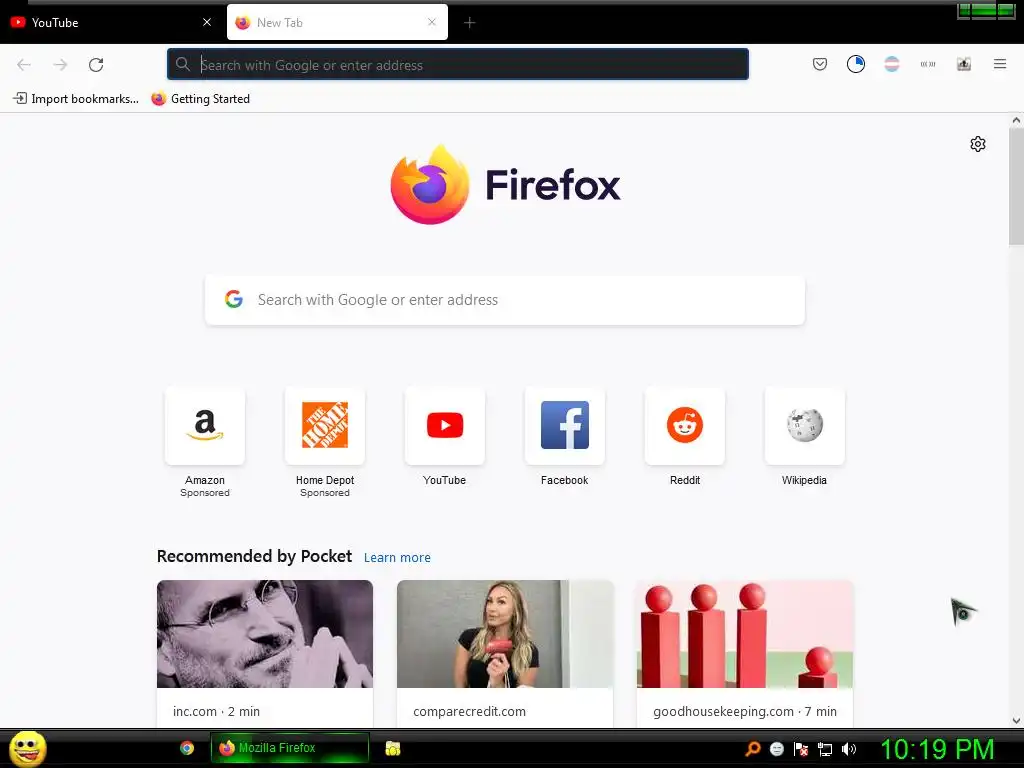Click the 10:19 PM clock

click(937, 749)
